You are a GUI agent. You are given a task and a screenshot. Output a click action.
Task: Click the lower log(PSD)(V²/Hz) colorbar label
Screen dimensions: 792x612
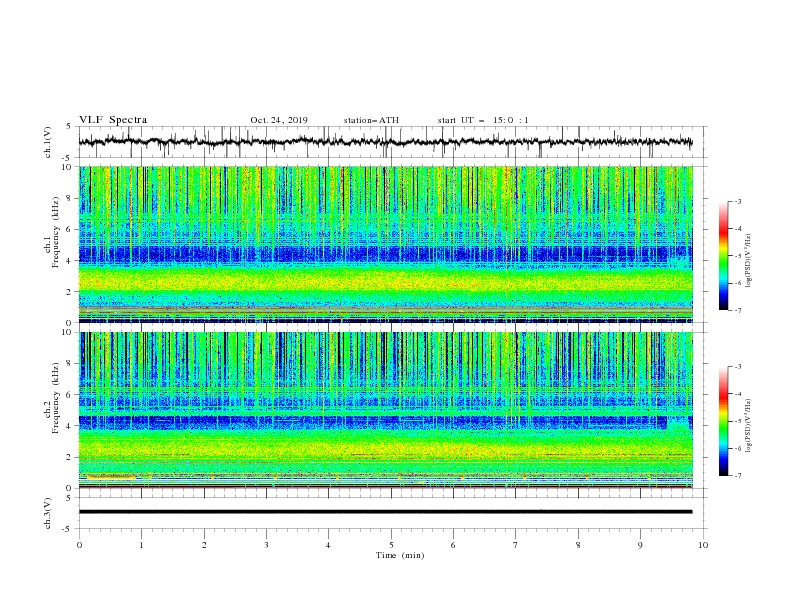click(749, 425)
